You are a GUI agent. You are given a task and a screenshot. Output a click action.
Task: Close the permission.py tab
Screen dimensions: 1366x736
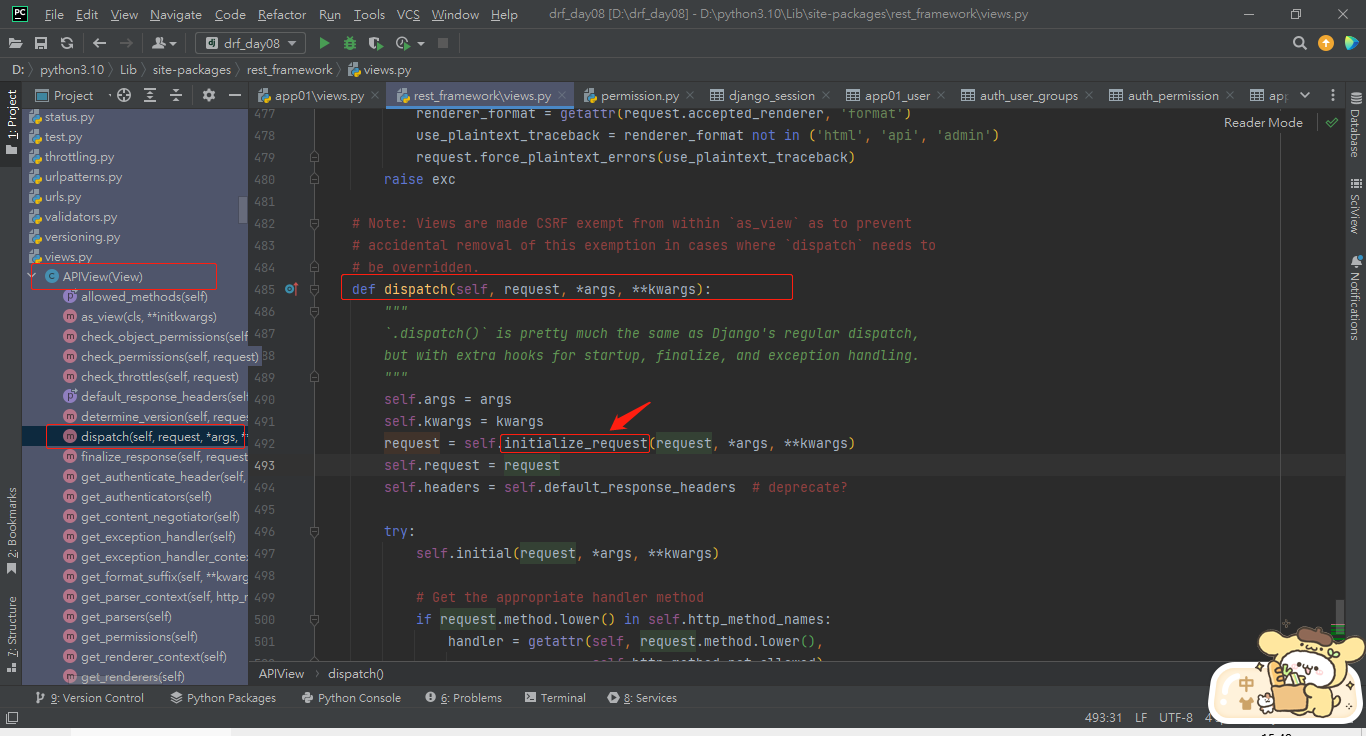pyautogui.click(x=690, y=96)
